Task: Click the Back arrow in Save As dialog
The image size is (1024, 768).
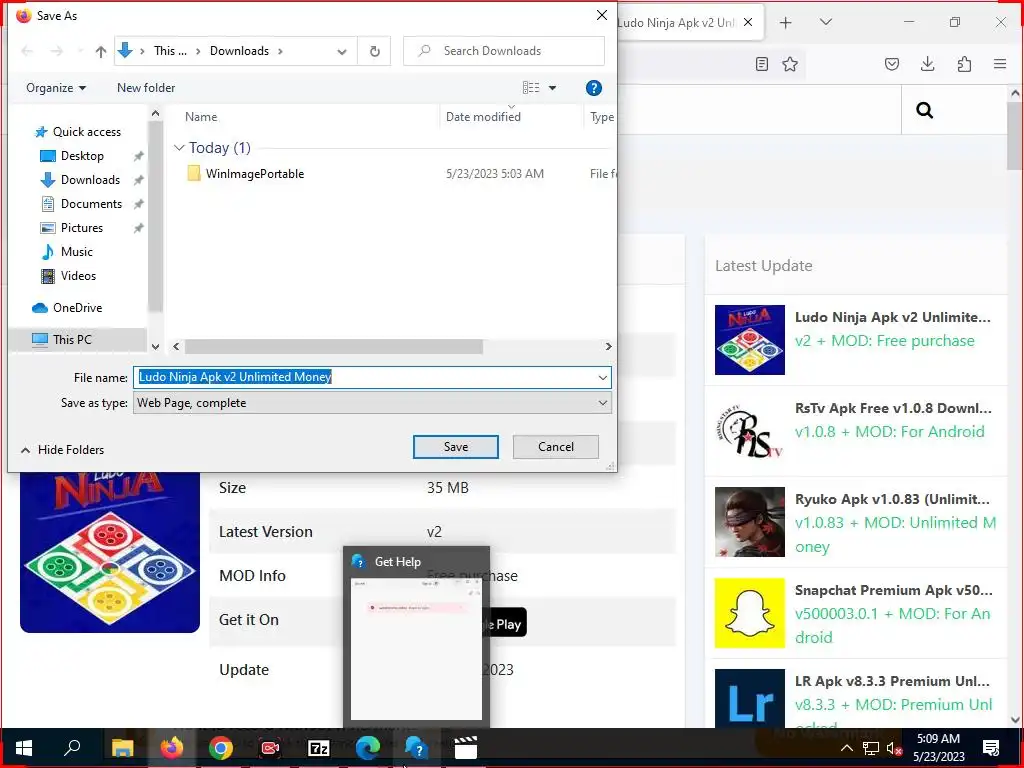Action: coord(27,51)
